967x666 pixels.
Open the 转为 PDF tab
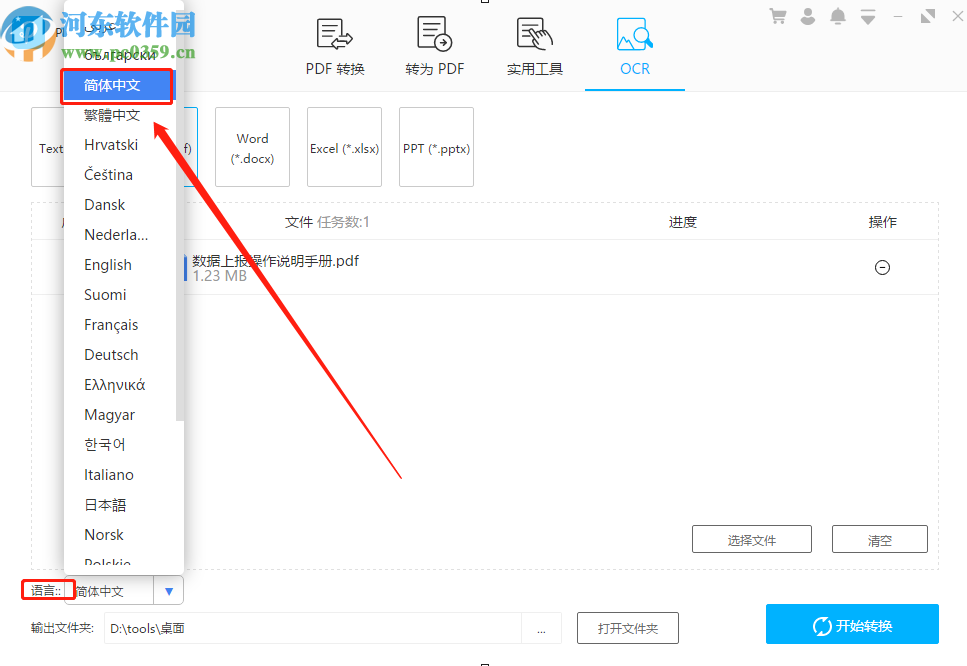[x=435, y=47]
